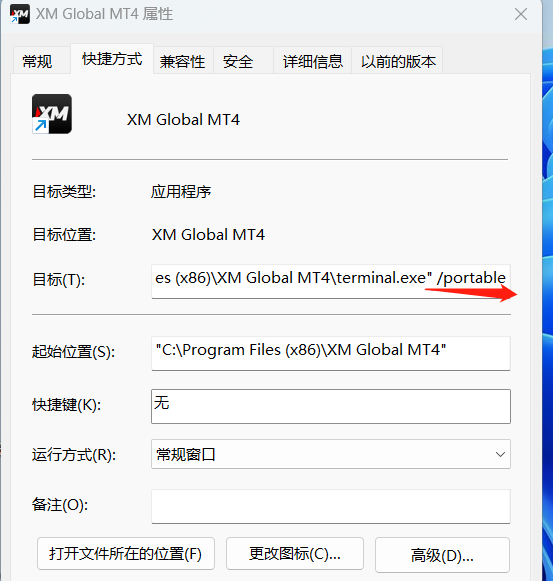Open the 兼容性 tab

point(182,61)
